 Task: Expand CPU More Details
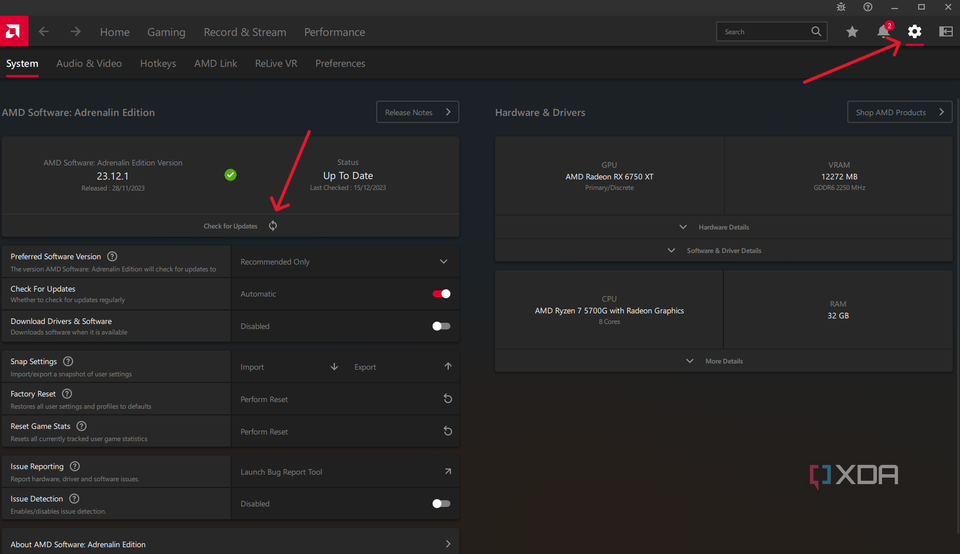point(724,361)
